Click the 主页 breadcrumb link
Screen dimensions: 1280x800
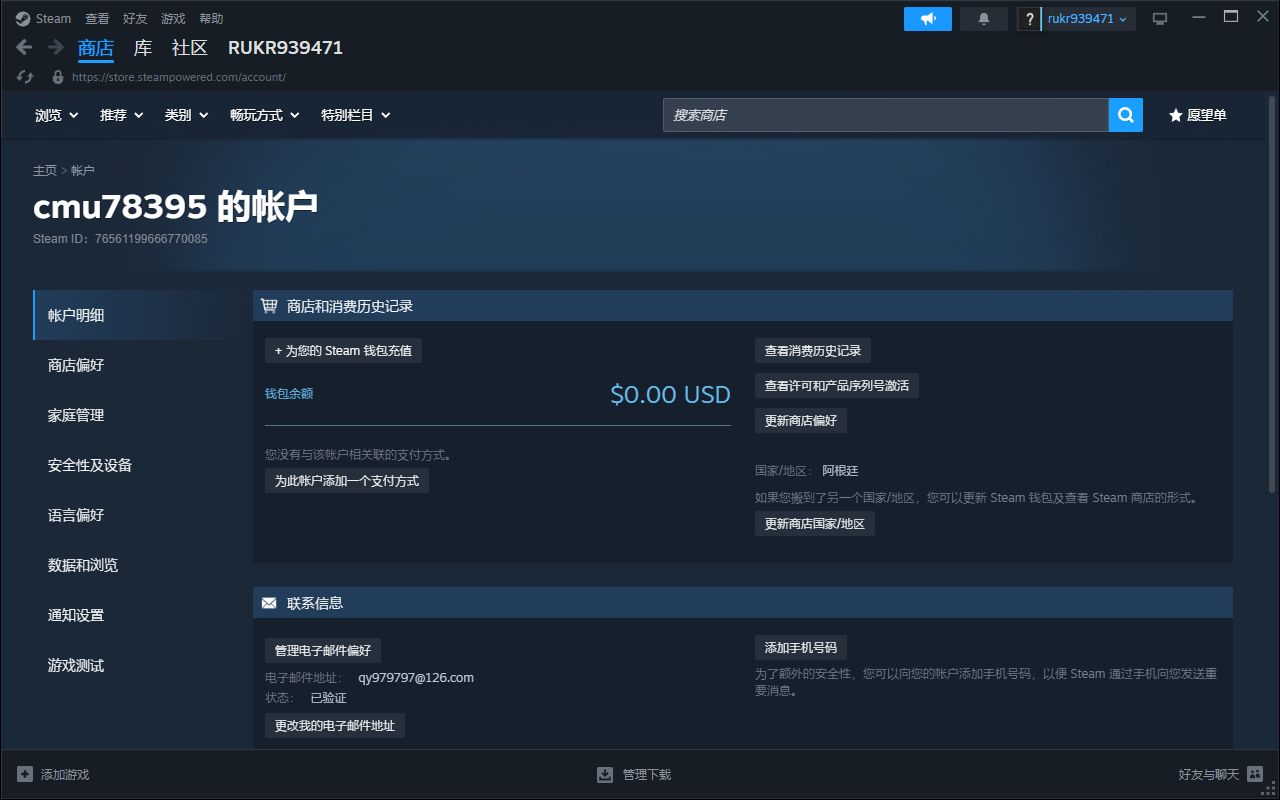click(45, 171)
